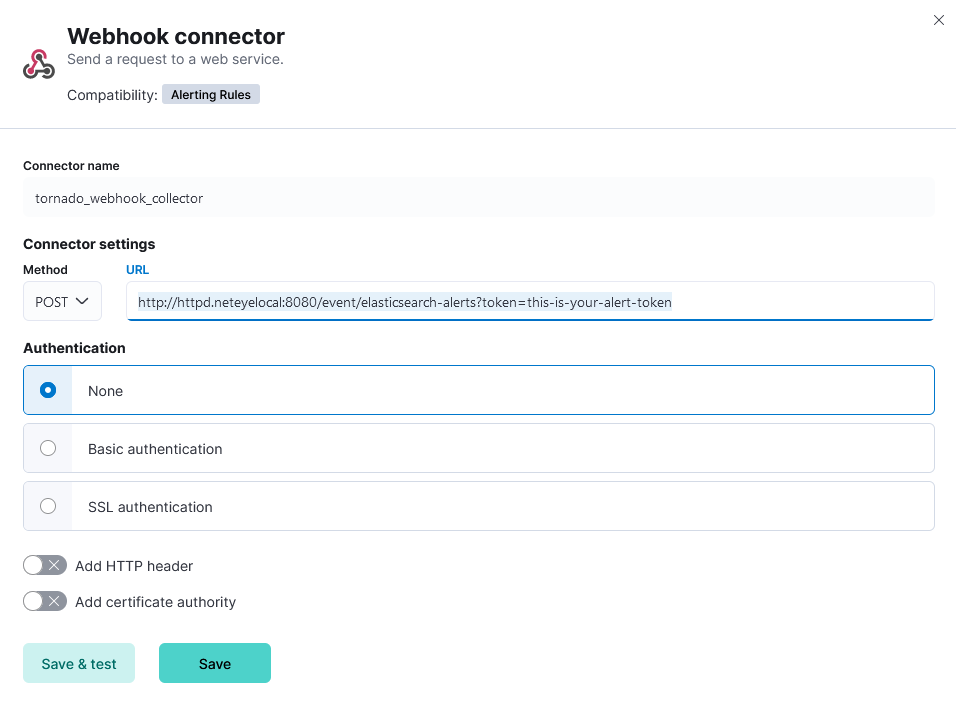
Task: Click the SSL authentication label text
Action: click(x=150, y=507)
